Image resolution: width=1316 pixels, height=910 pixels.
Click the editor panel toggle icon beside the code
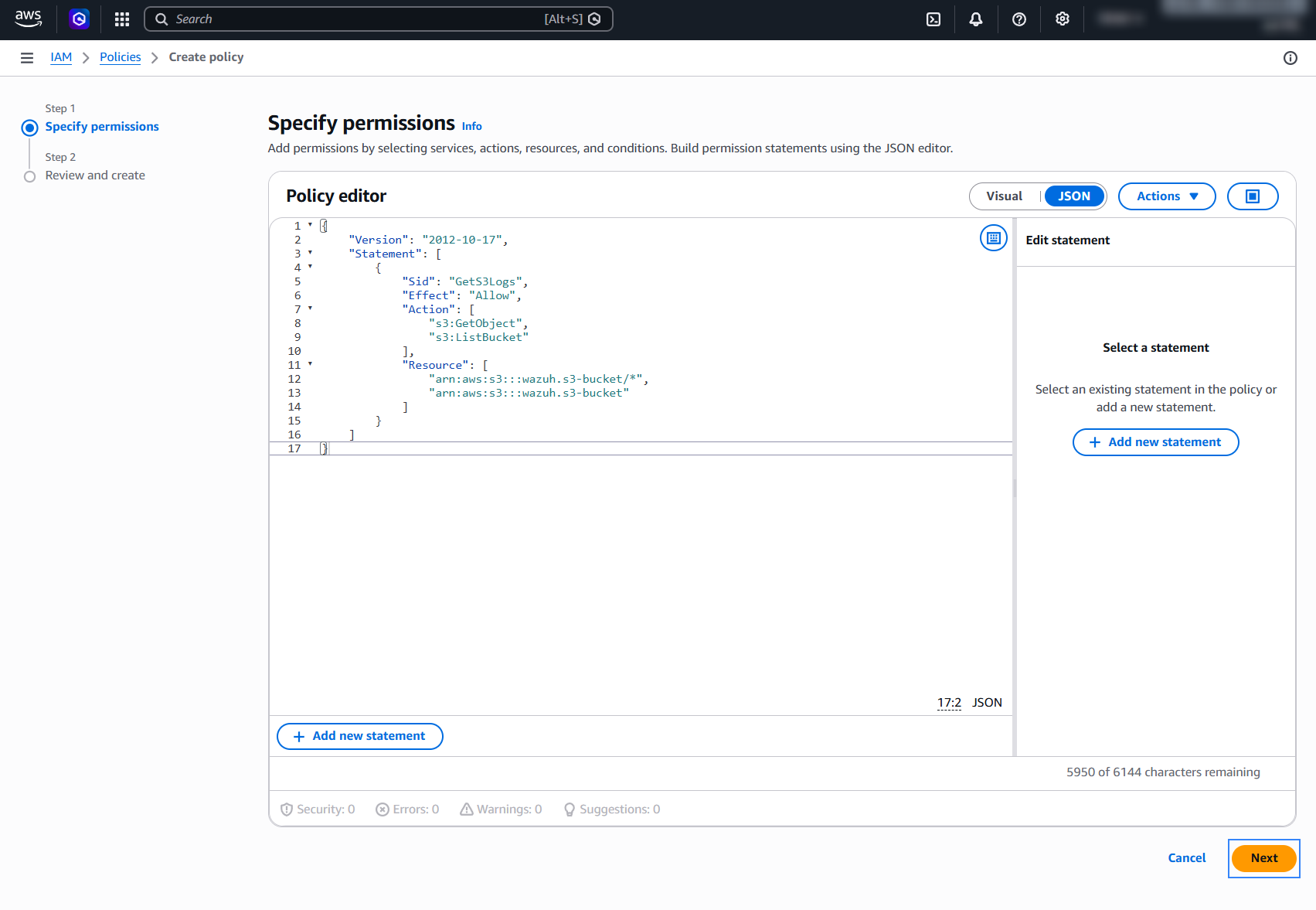(994, 238)
